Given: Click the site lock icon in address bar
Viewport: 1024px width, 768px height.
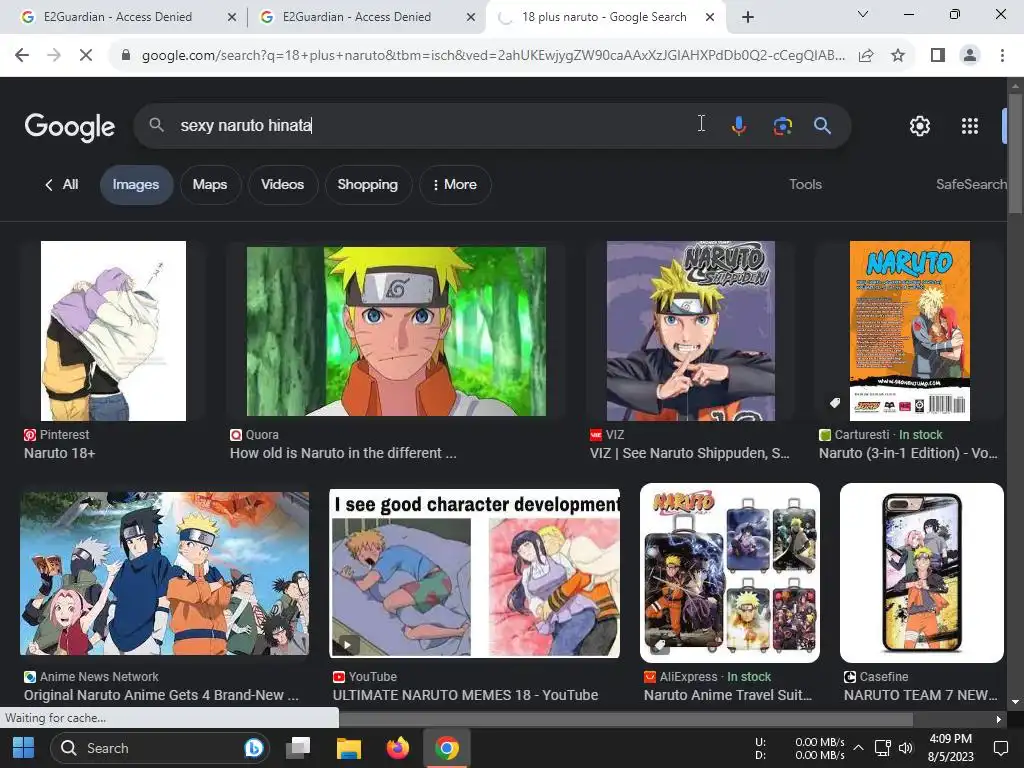Looking at the screenshot, I should 126,56.
